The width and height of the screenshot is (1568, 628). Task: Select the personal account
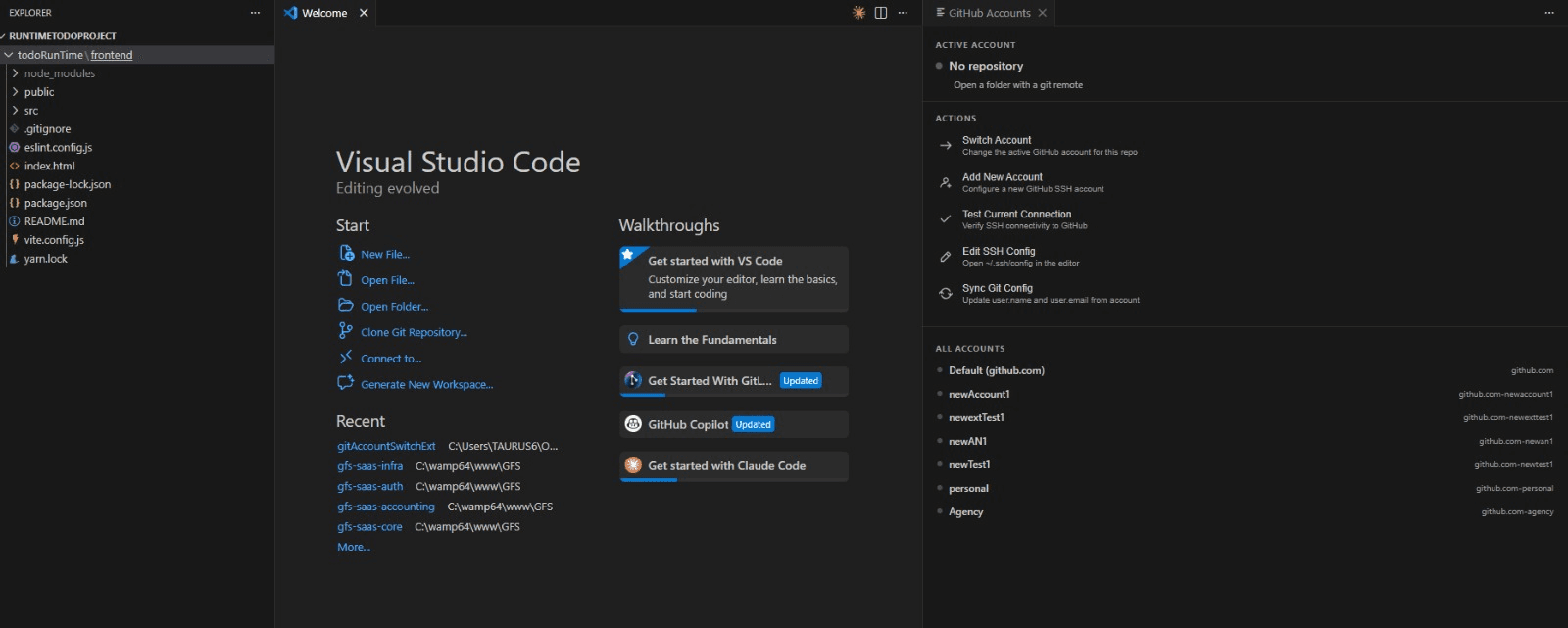(1245, 488)
